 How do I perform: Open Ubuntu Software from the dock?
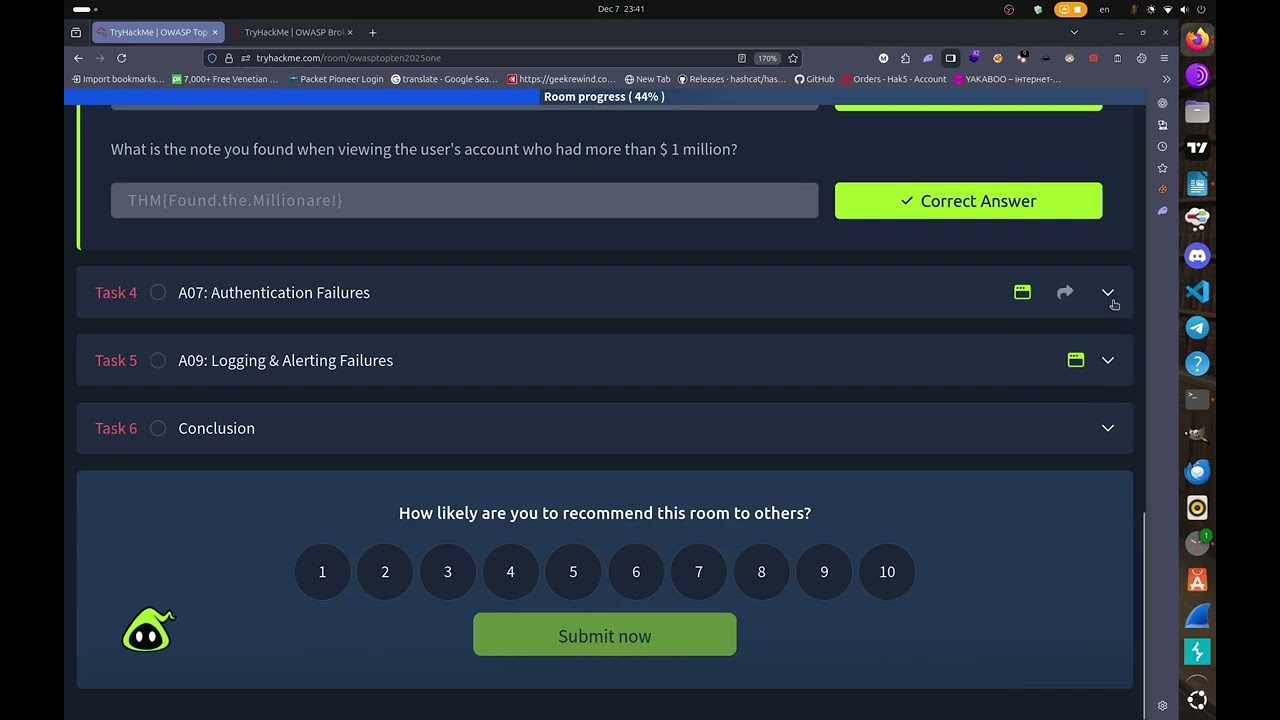[x=1197, y=579]
